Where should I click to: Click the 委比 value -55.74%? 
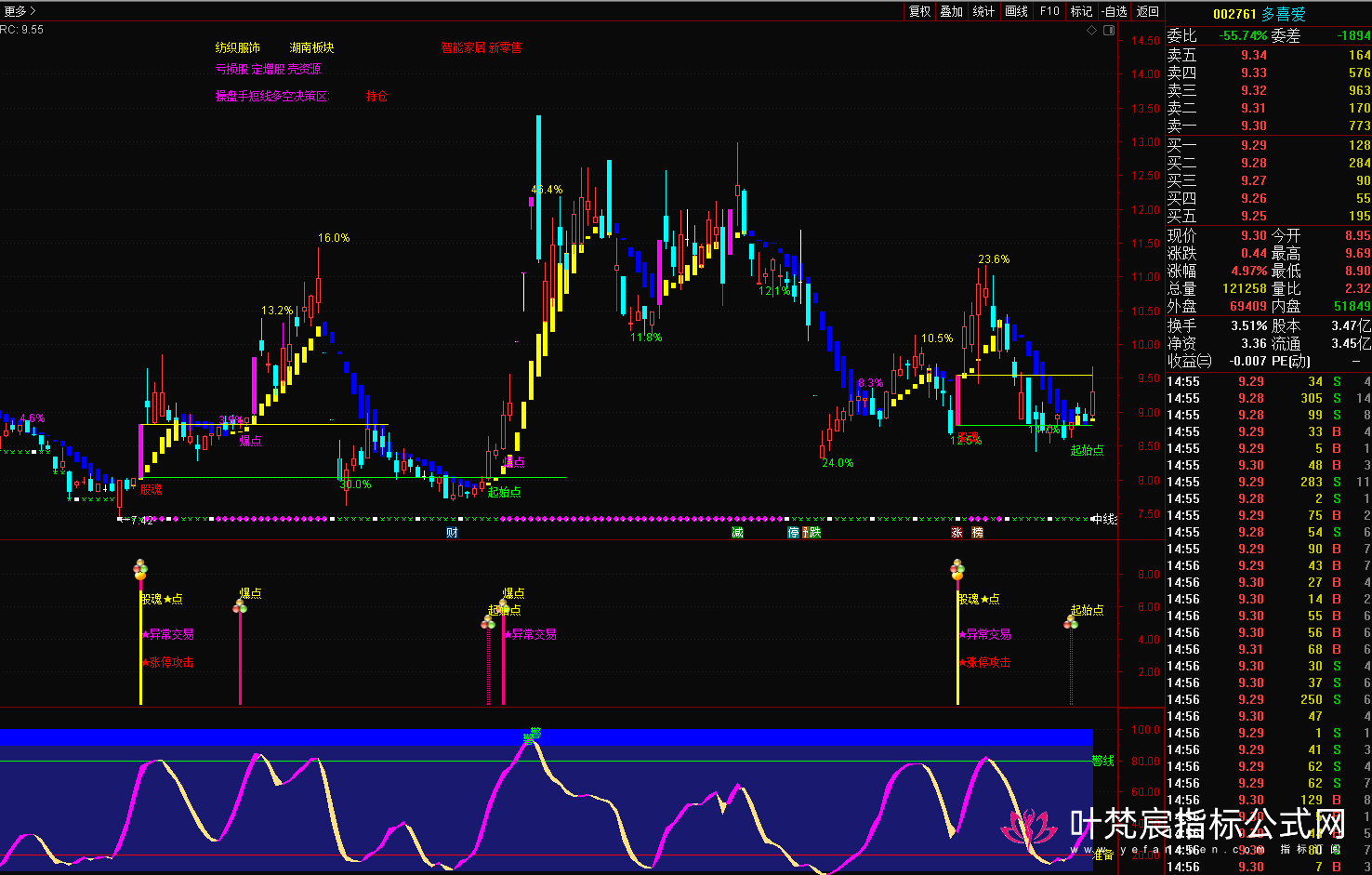tap(1244, 35)
